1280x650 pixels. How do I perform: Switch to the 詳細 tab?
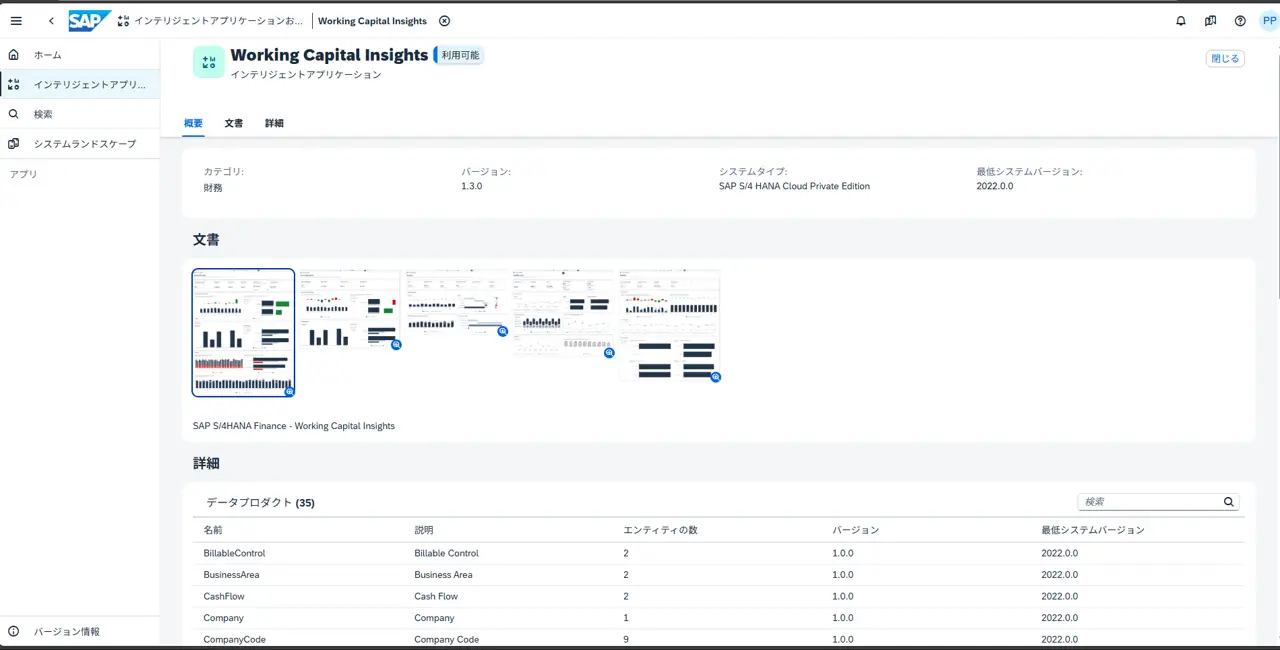[x=274, y=123]
